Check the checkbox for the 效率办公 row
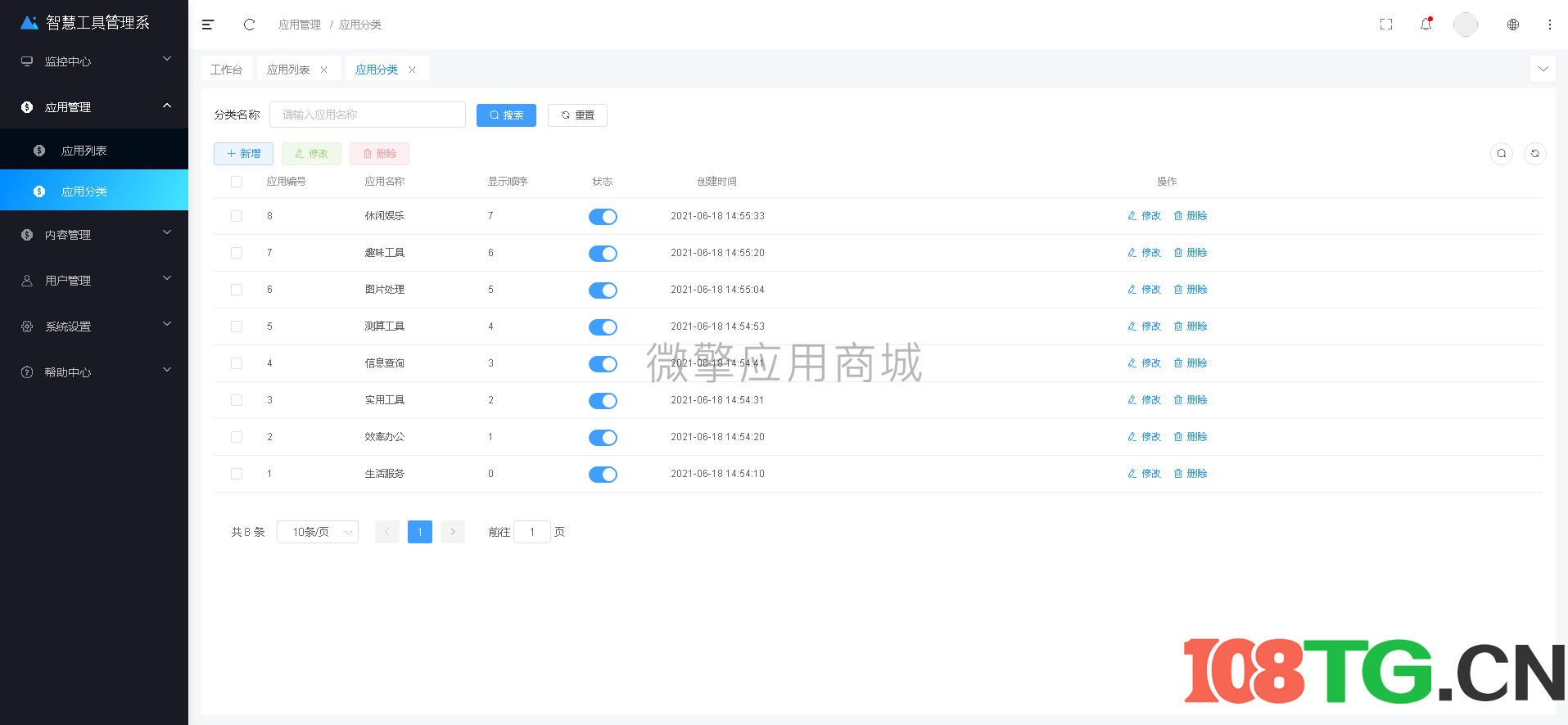This screenshot has height=725, width=1568. (x=237, y=437)
